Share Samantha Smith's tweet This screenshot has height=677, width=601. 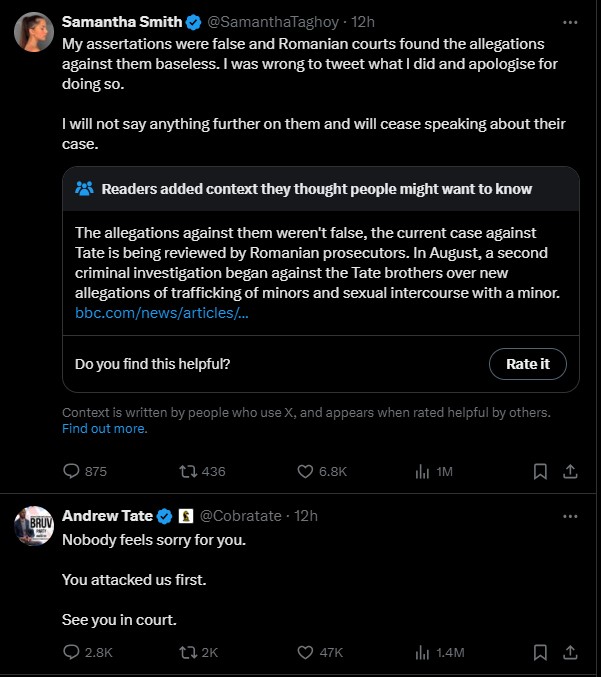[570, 471]
